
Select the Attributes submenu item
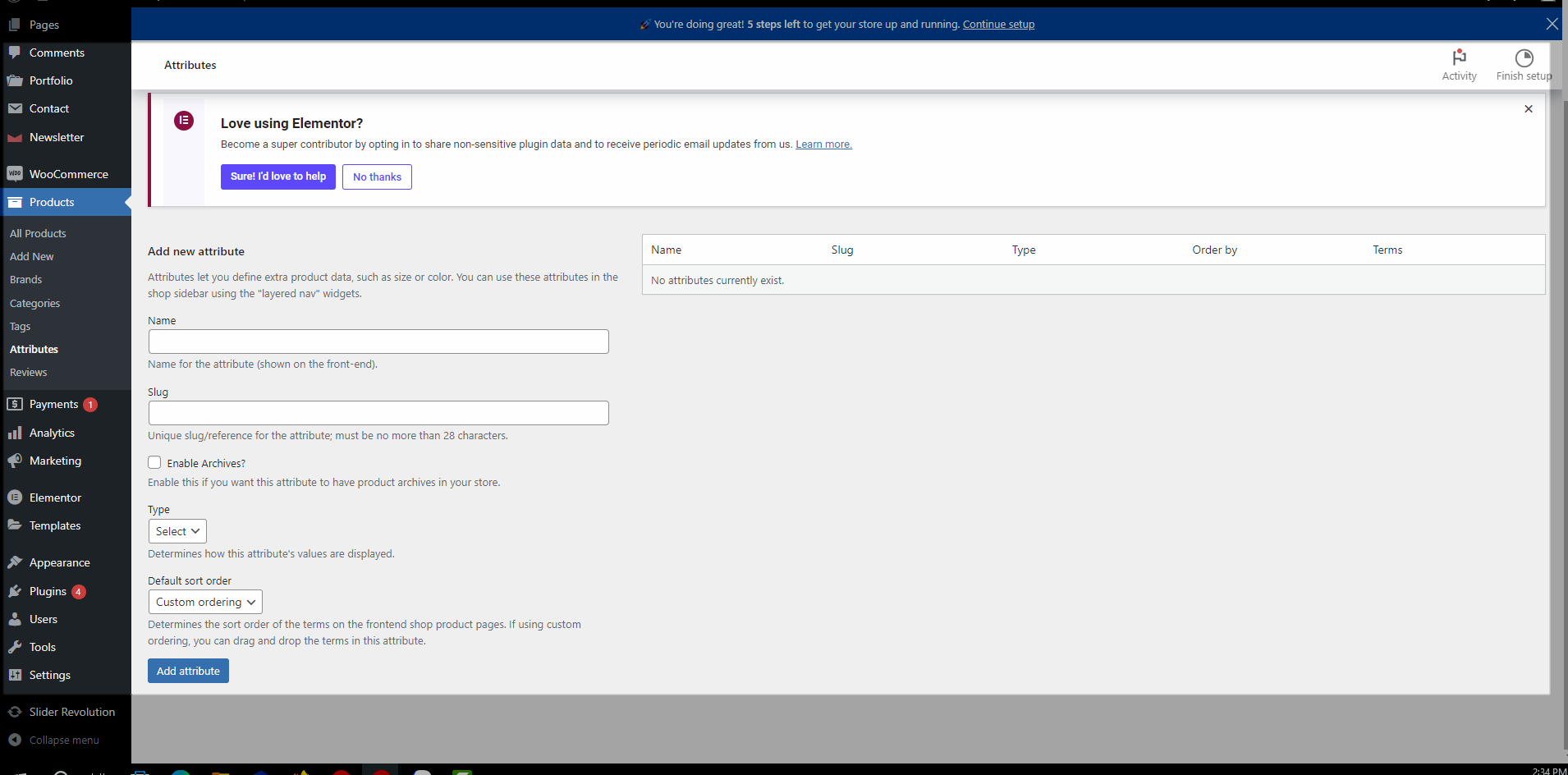[x=34, y=349]
